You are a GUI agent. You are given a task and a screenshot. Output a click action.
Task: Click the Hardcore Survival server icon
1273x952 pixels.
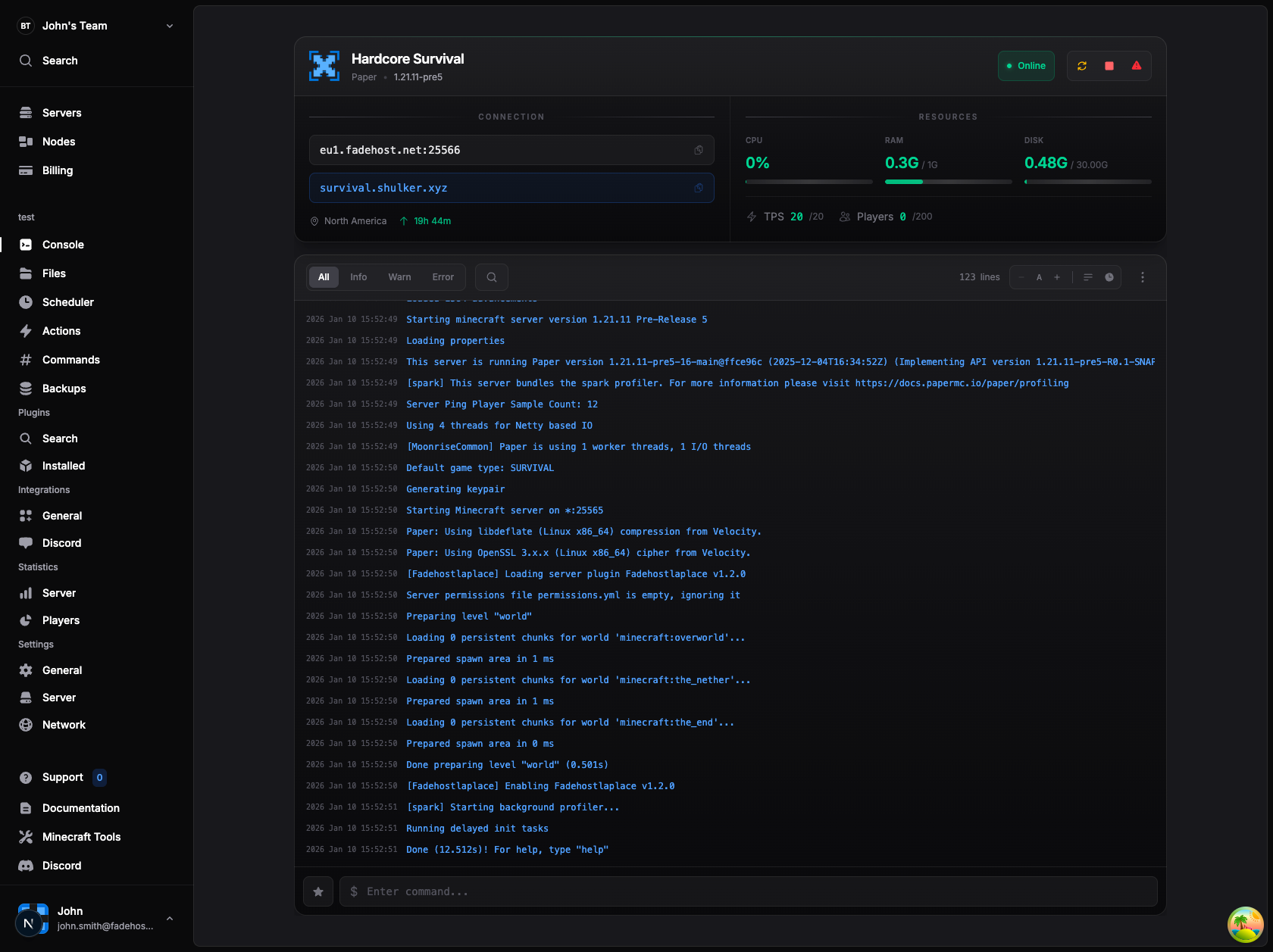coord(324,66)
